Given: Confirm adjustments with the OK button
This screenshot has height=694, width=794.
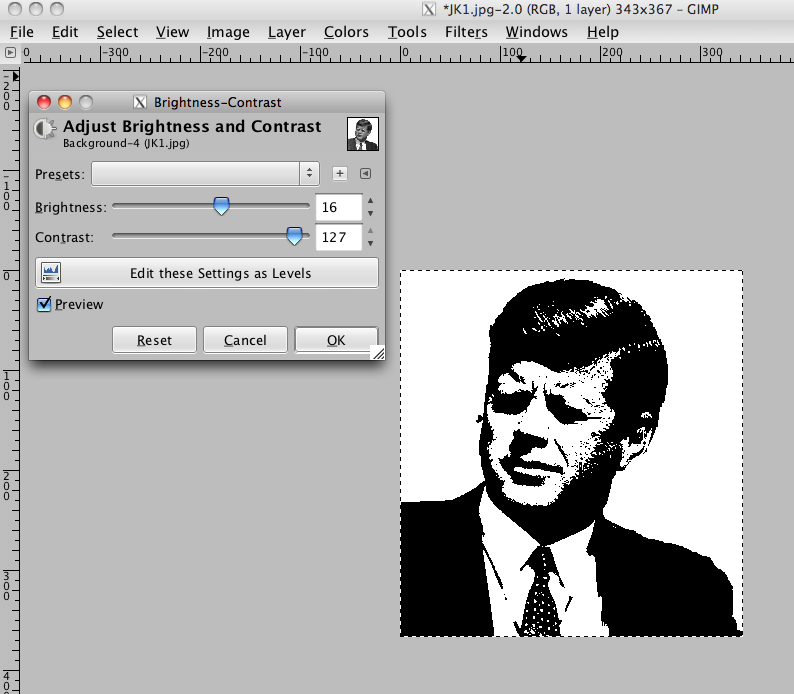Looking at the screenshot, I should click(336, 340).
